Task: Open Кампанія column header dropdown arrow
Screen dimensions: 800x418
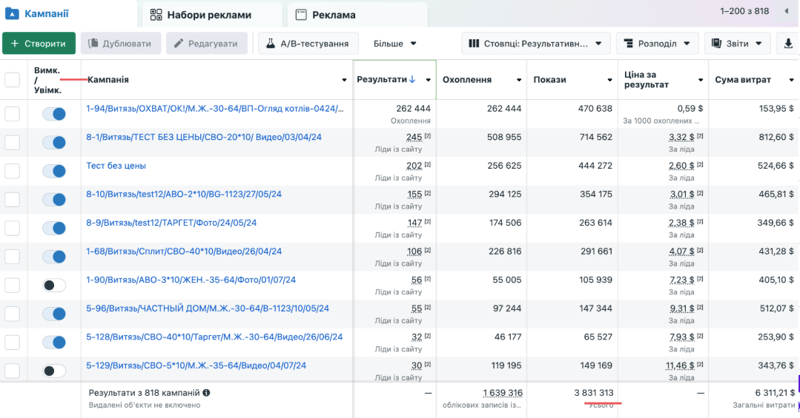Action: click(x=344, y=80)
